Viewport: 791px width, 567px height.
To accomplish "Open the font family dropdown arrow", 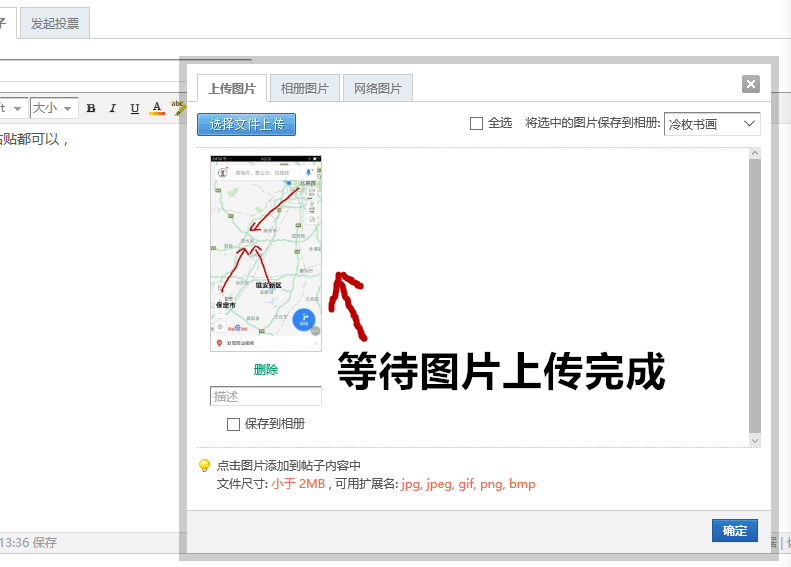I will coord(17,108).
